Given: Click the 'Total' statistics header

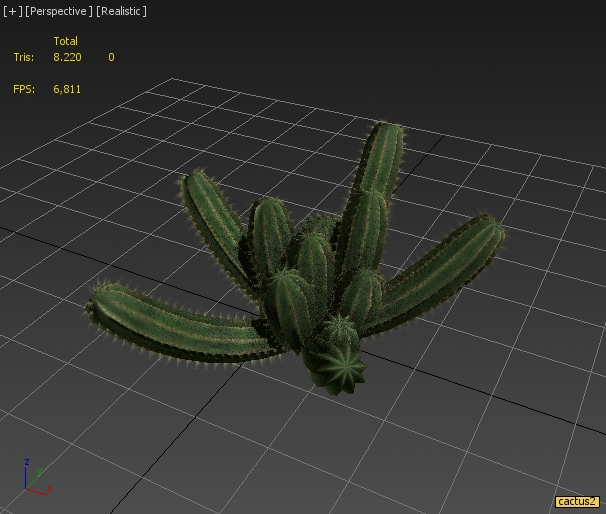Looking at the screenshot, I should 66,41.
